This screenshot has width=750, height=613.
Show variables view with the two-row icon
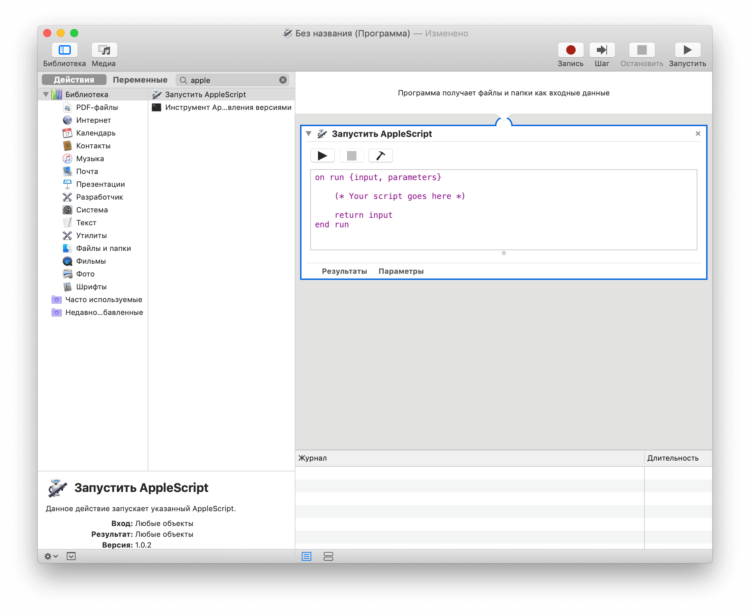328,556
